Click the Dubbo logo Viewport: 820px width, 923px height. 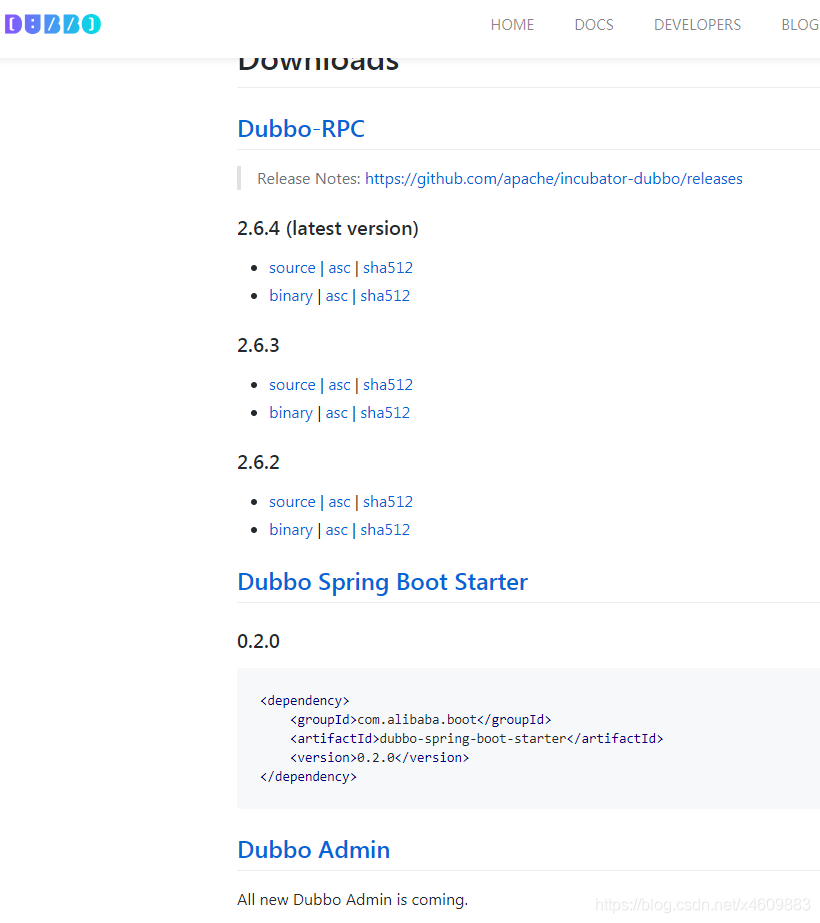pyautogui.click(x=53, y=24)
